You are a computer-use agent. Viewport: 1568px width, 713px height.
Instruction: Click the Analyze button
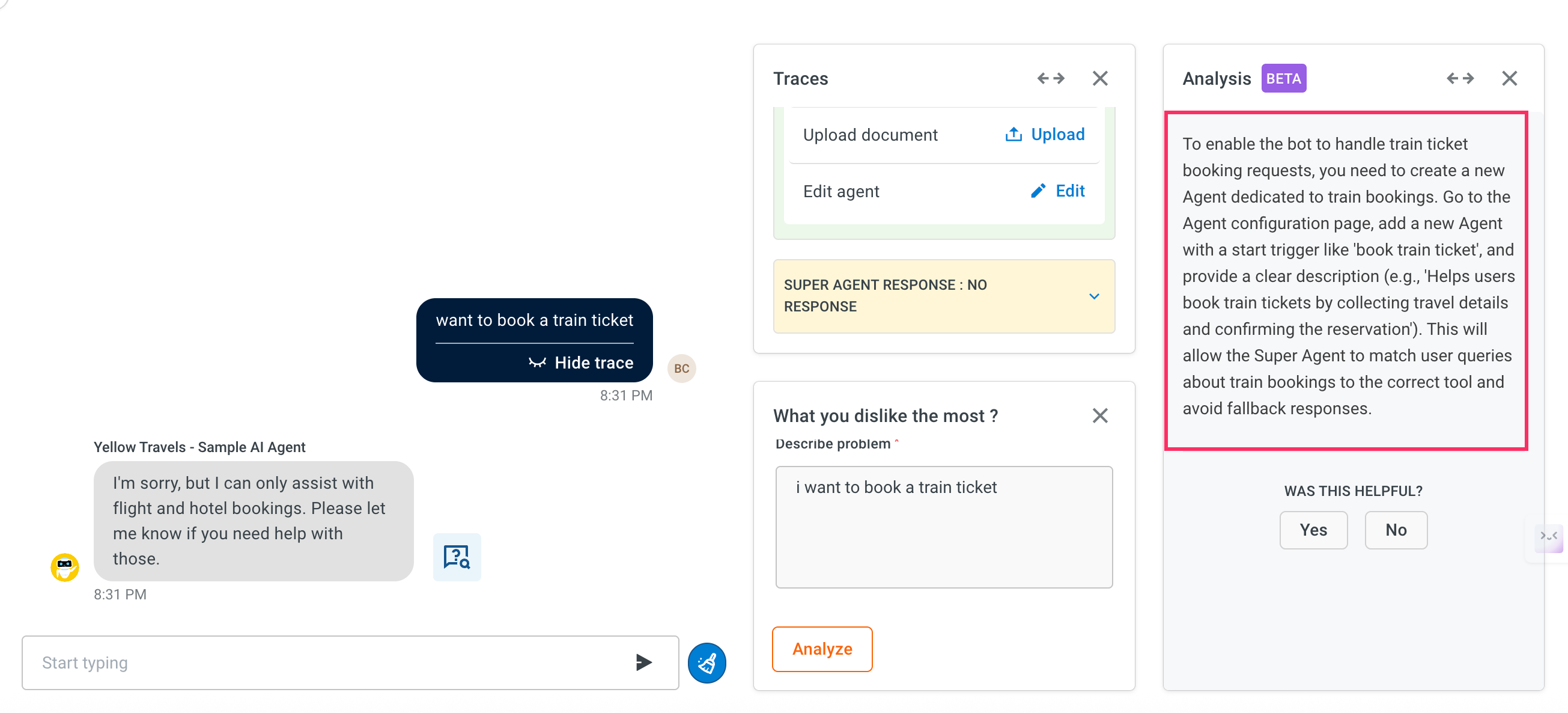pos(822,649)
